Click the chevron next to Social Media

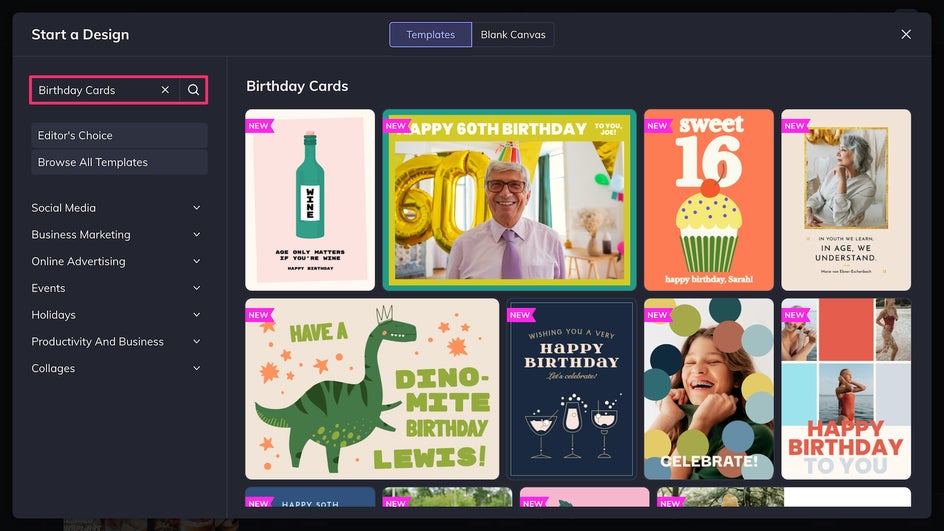(x=196, y=208)
